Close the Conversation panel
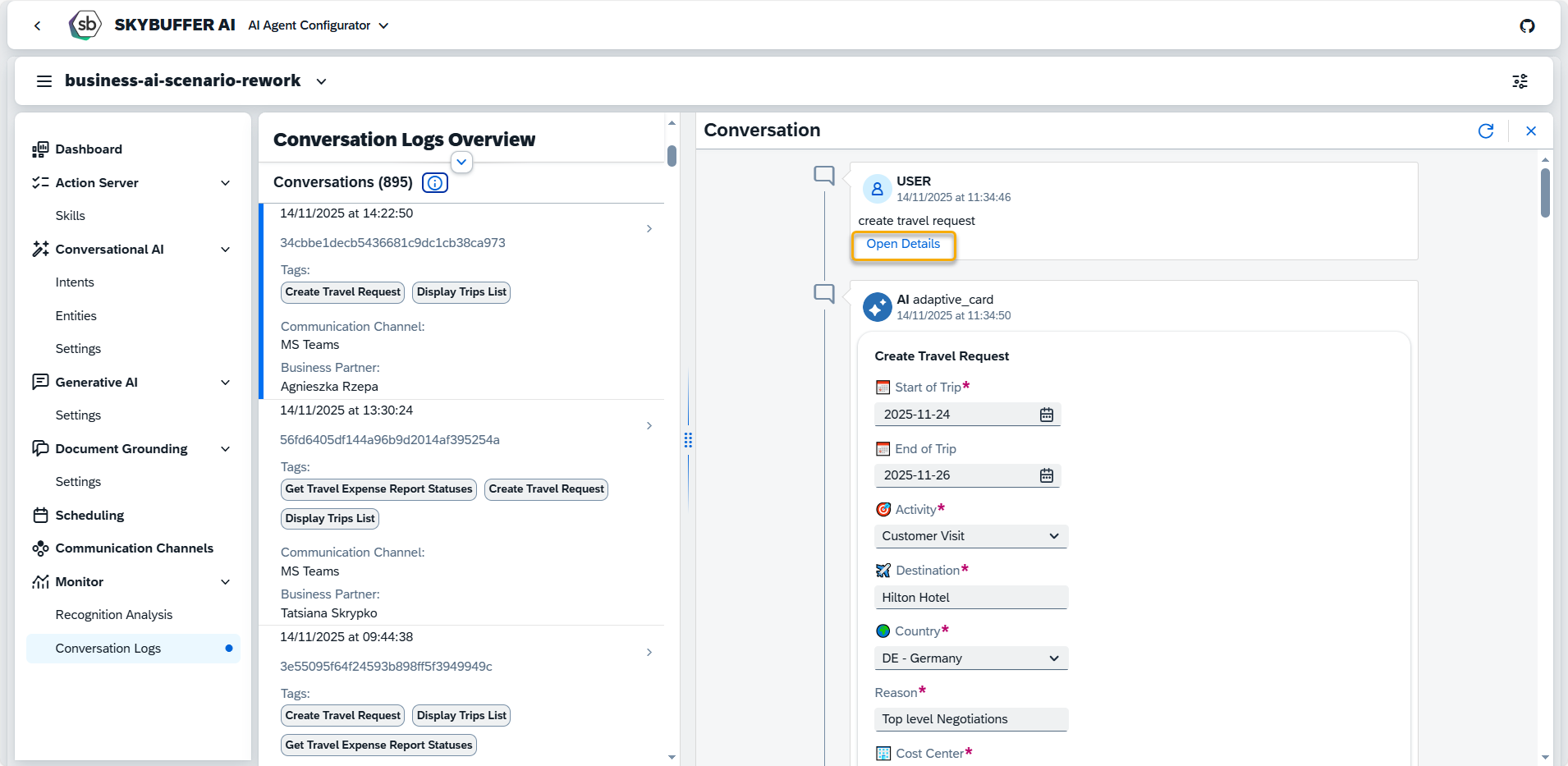Image resolution: width=1568 pixels, height=766 pixels. [1530, 131]
